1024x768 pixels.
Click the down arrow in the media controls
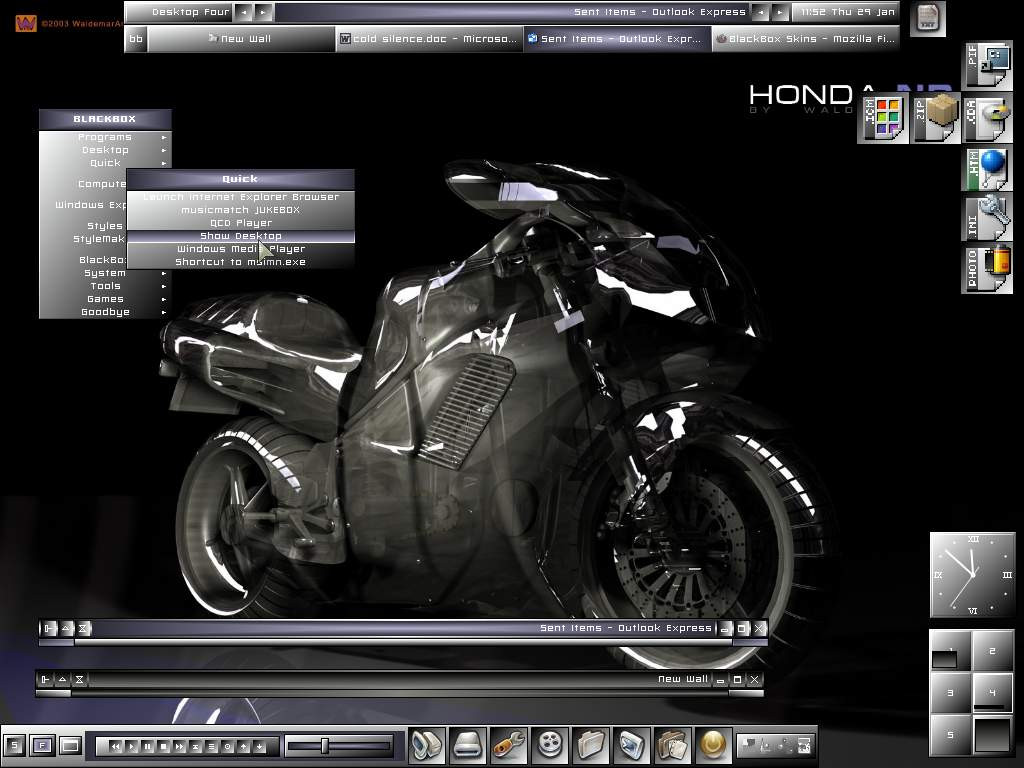tap(260, 746)
